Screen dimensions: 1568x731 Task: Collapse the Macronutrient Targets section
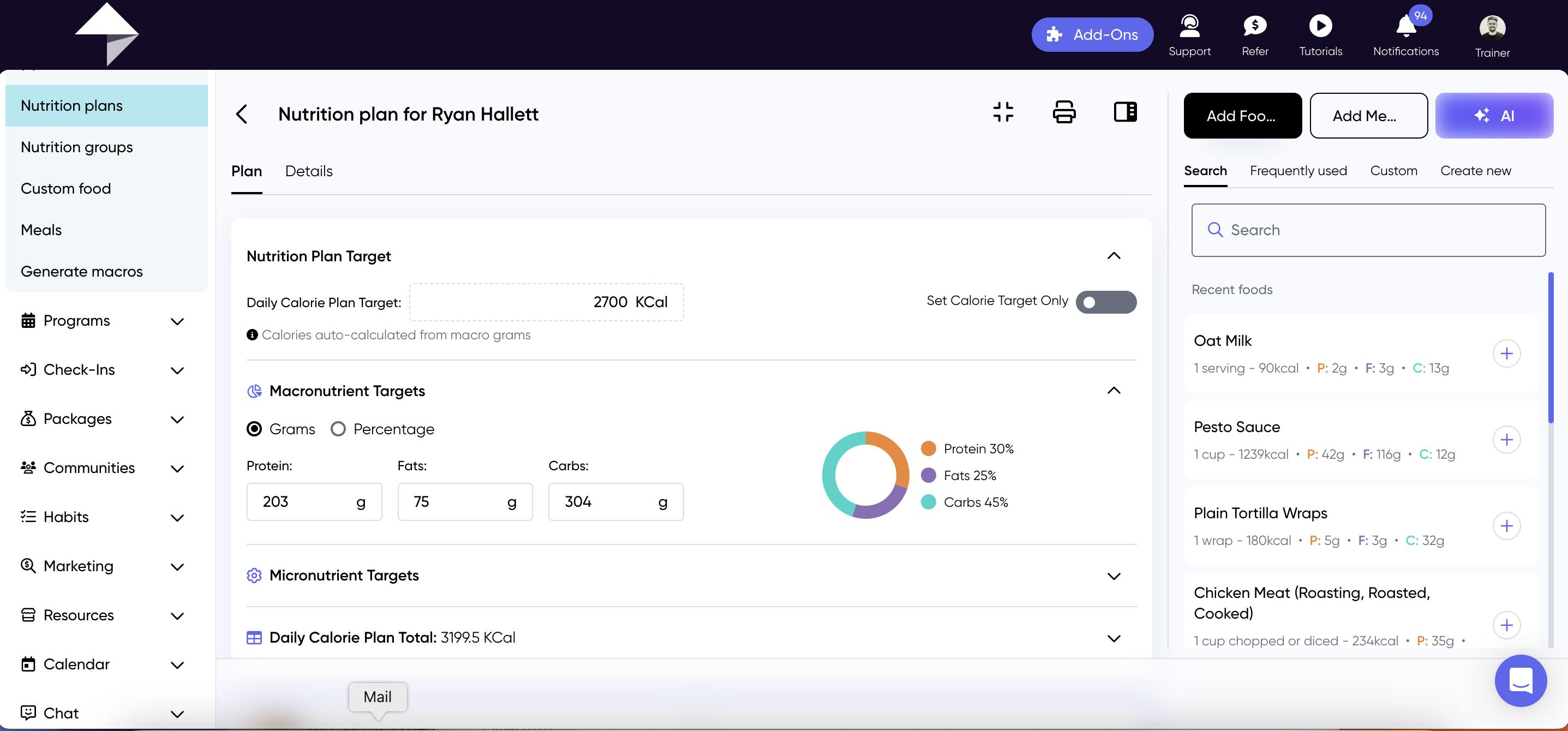(1114, 391)
